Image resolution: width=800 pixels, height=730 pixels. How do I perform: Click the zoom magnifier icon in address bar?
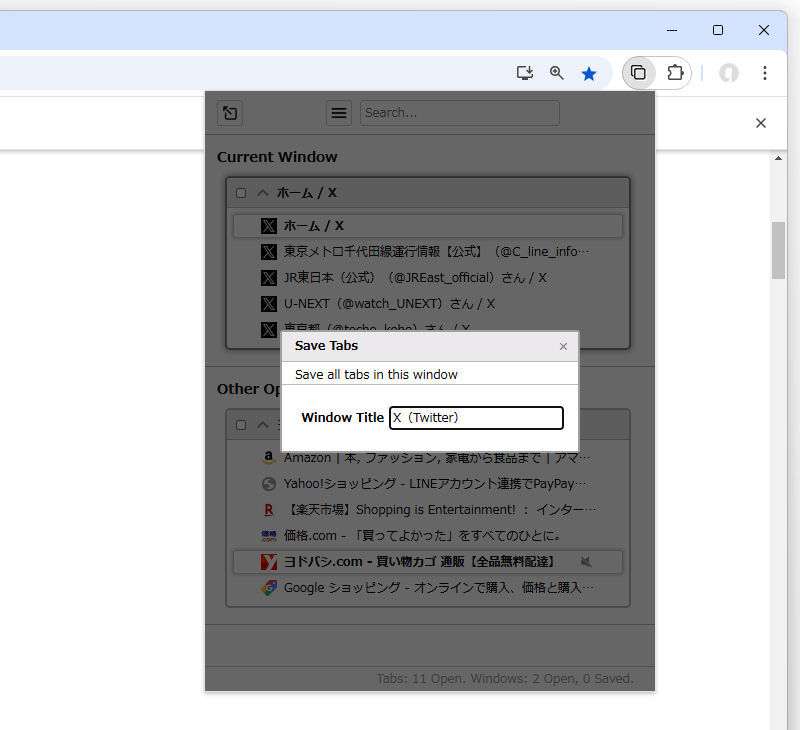point(557,73)
